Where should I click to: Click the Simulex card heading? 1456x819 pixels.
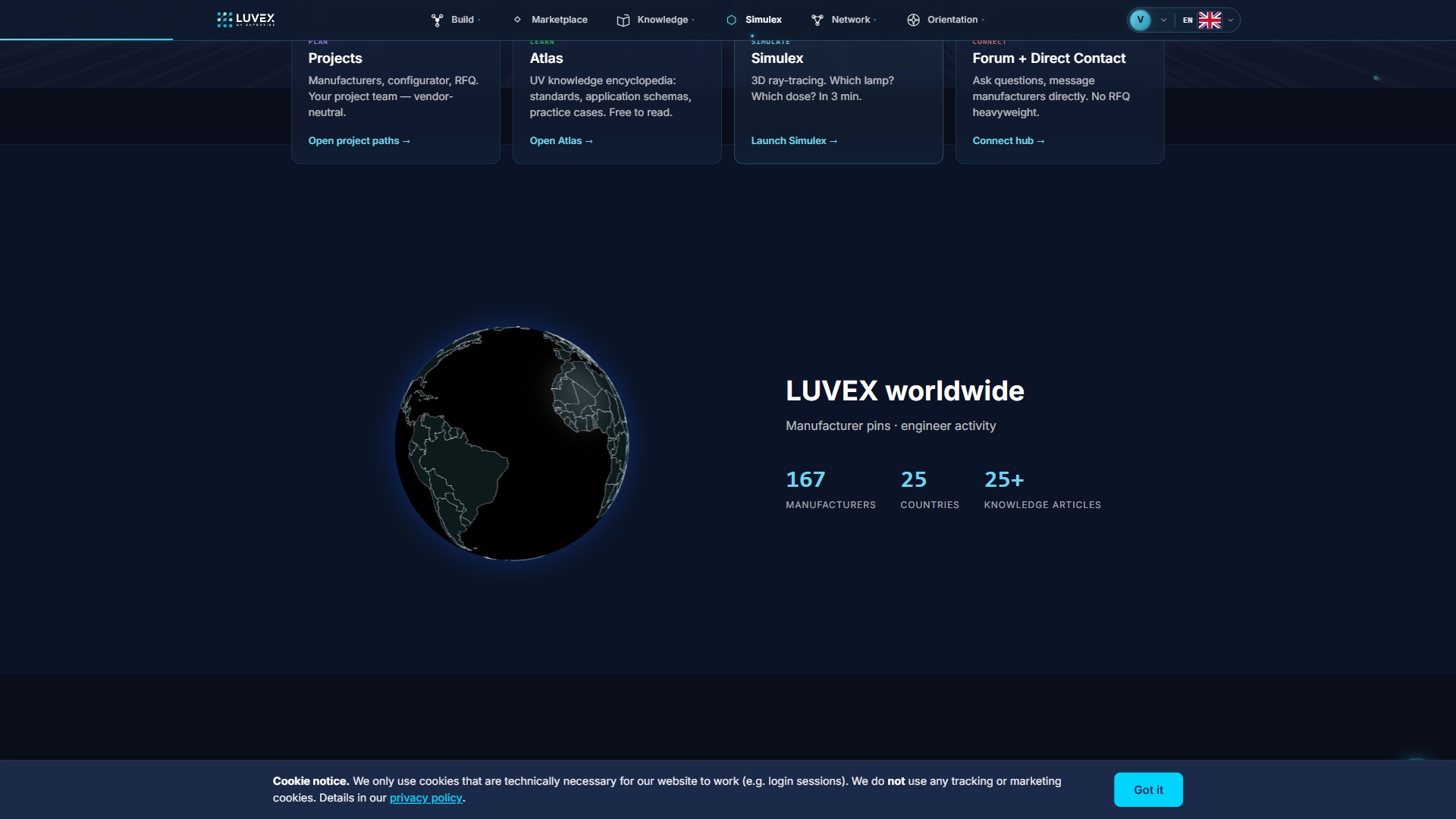pyautogui.click(x=777, y=58)
